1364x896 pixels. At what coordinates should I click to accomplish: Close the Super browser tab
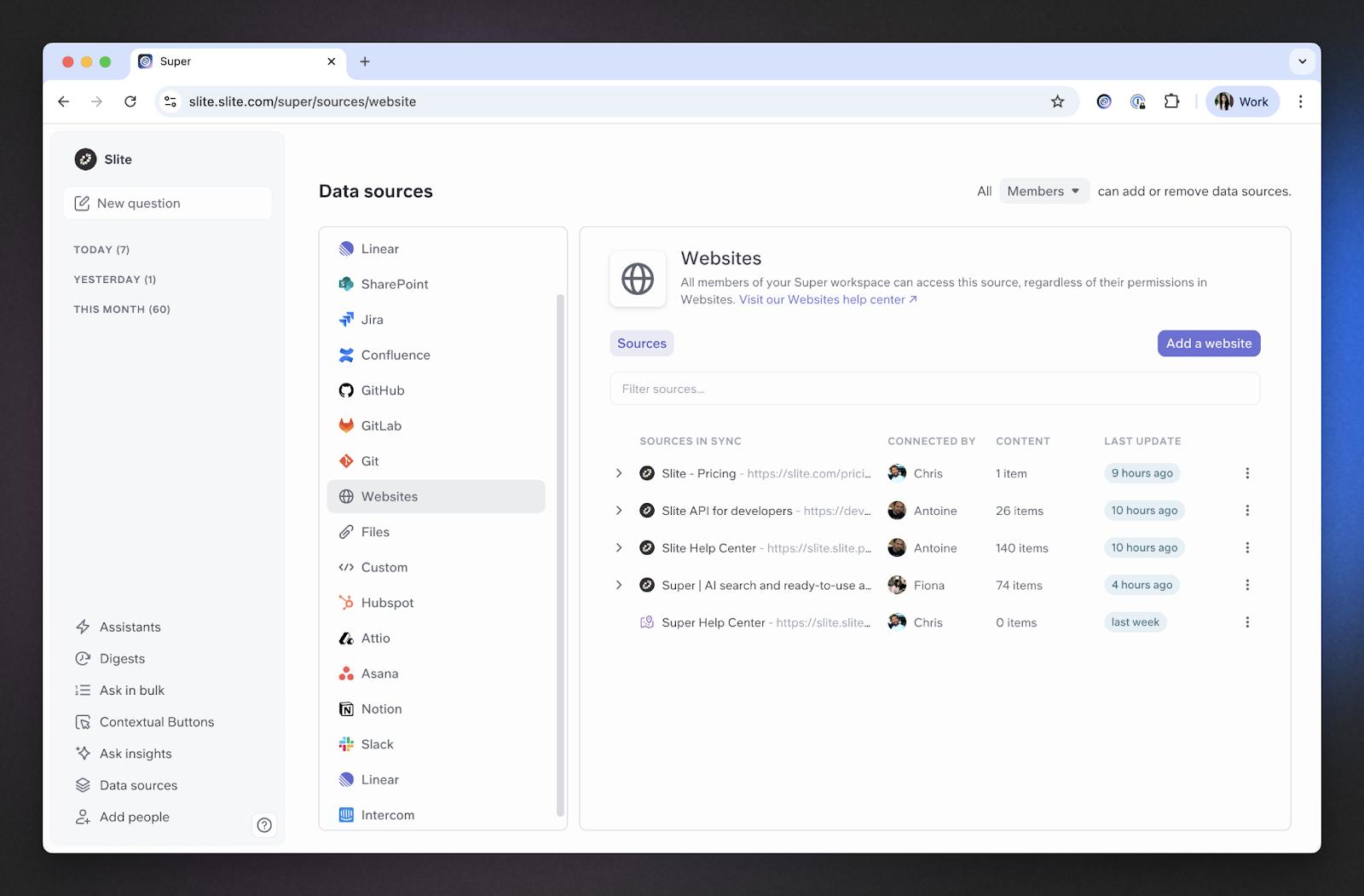[x=332, y=61]
